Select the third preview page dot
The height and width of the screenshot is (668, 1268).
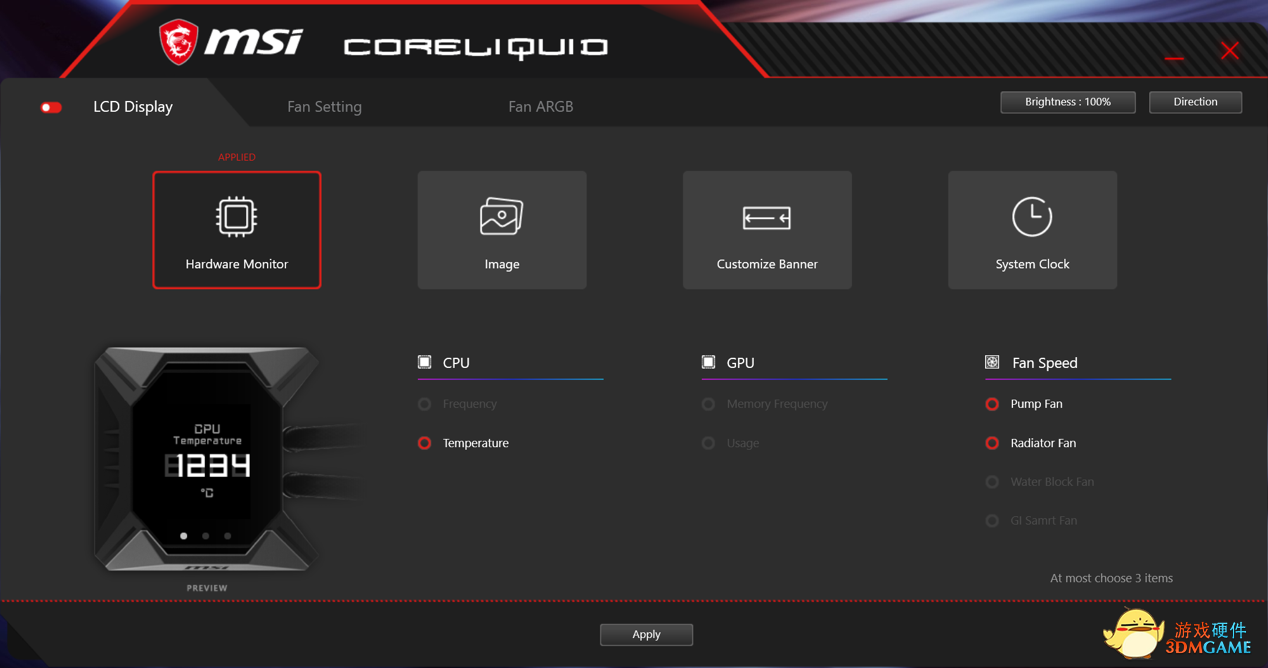[228, 536]
